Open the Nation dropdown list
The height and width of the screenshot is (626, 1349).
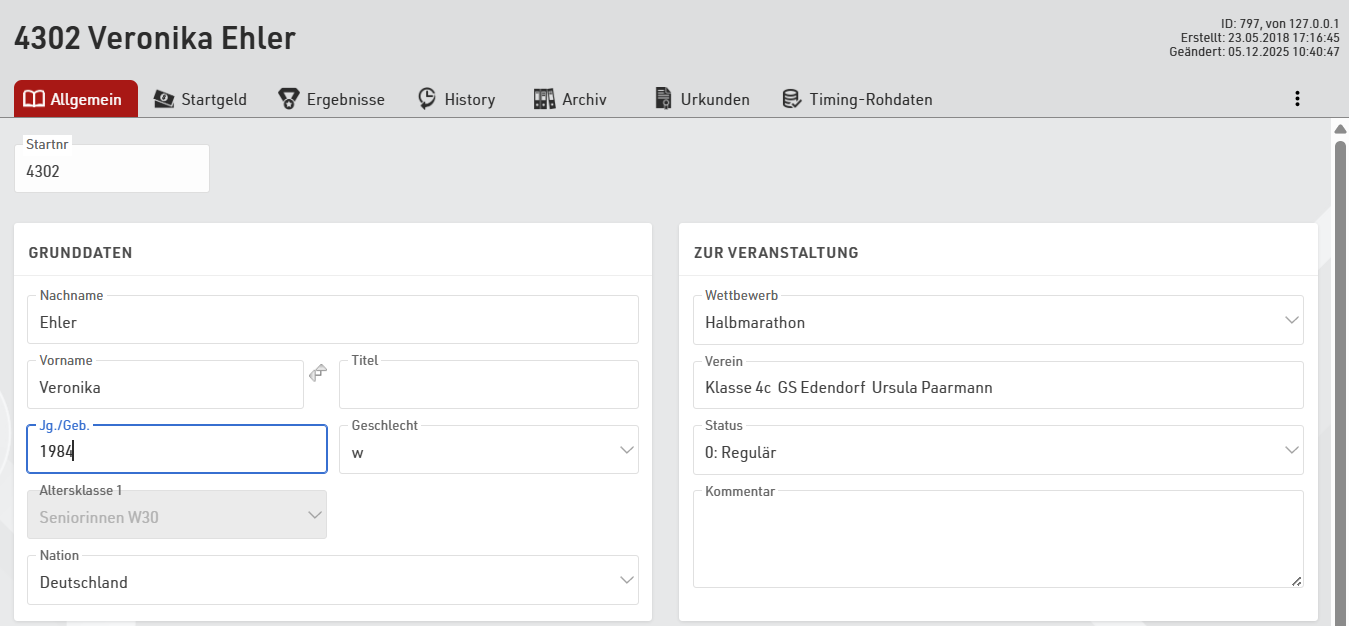(627, 581)
